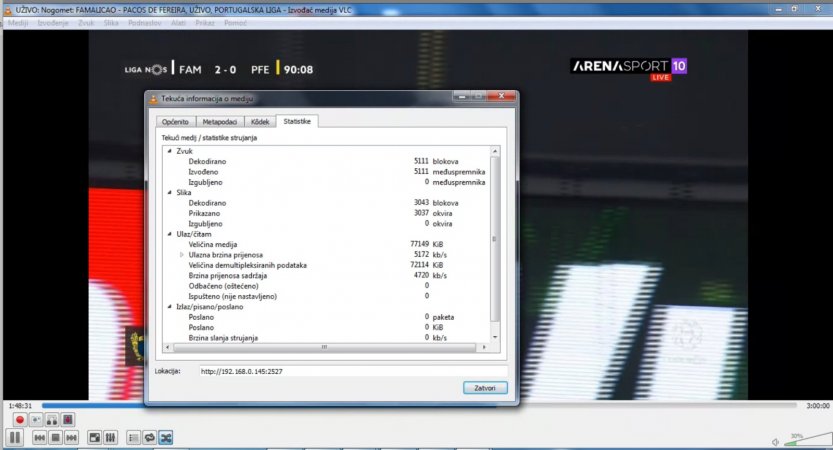The image size is (833, 450).
Task: Select the Ispušteno (nije nastavljeno) row
Action: tap(326, 296)
